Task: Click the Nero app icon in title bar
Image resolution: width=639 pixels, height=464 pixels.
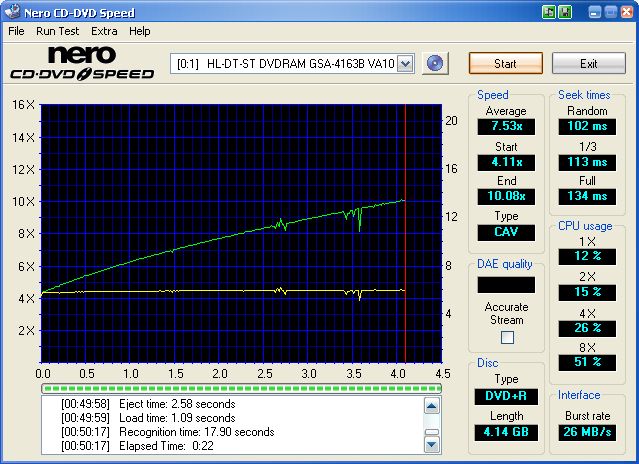Action: pyautogui.click(x=12, y=12)
